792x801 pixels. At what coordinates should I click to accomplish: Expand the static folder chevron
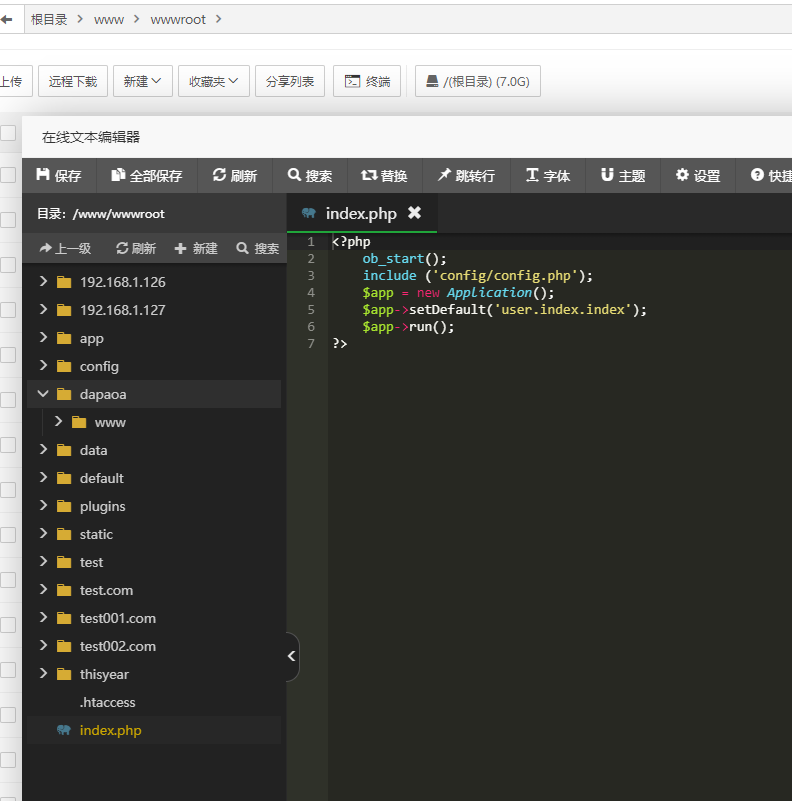tap(43, 534)
